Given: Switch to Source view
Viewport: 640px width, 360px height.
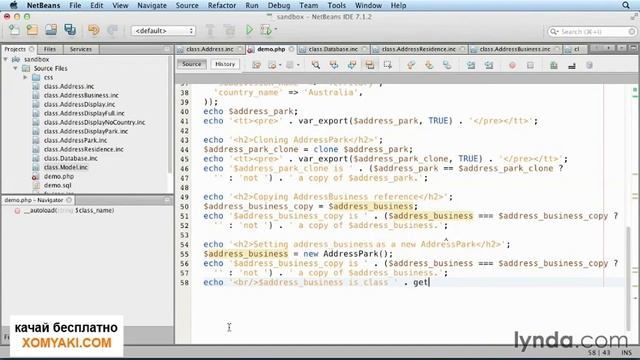Looking at the screenshot, I should [x=191, y=64].
